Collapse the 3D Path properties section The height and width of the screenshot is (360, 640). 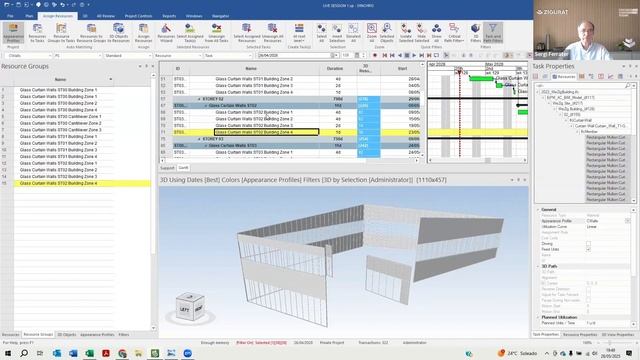click(x=538, y=266)
